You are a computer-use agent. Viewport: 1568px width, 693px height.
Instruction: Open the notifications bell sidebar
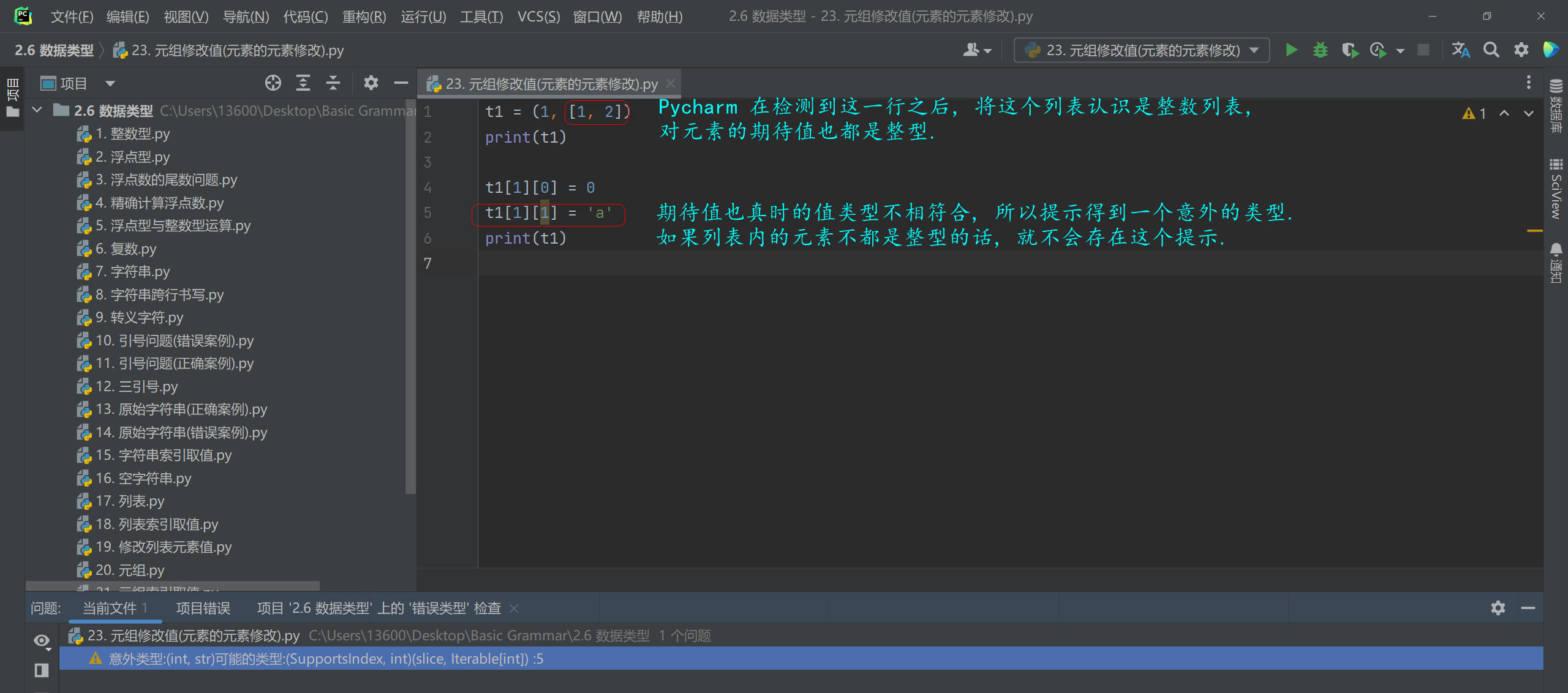coord(1556,263)
